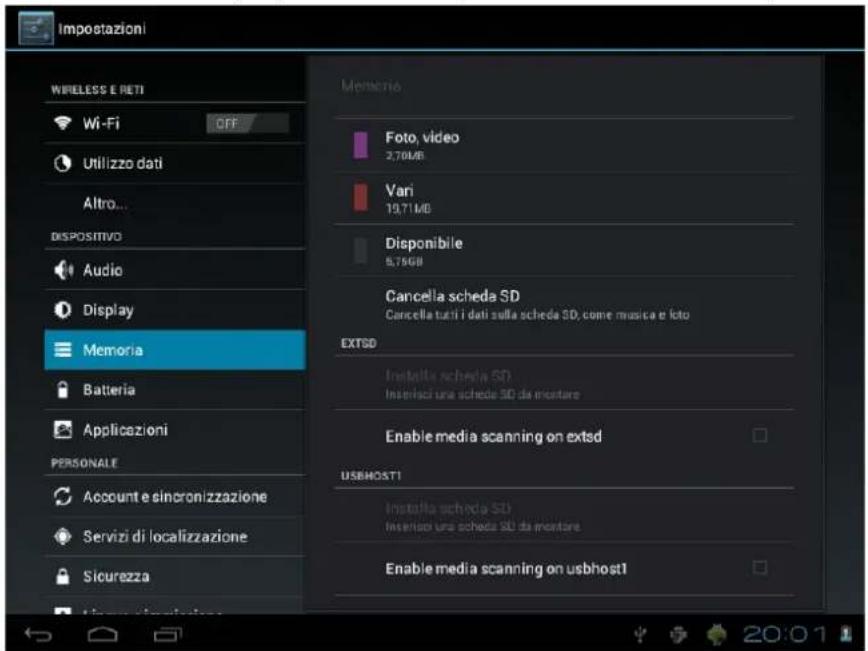The width and height of the screenshot is (868, 651).
Task: Tap the gray Disponibile swatch
Action: 360,251
